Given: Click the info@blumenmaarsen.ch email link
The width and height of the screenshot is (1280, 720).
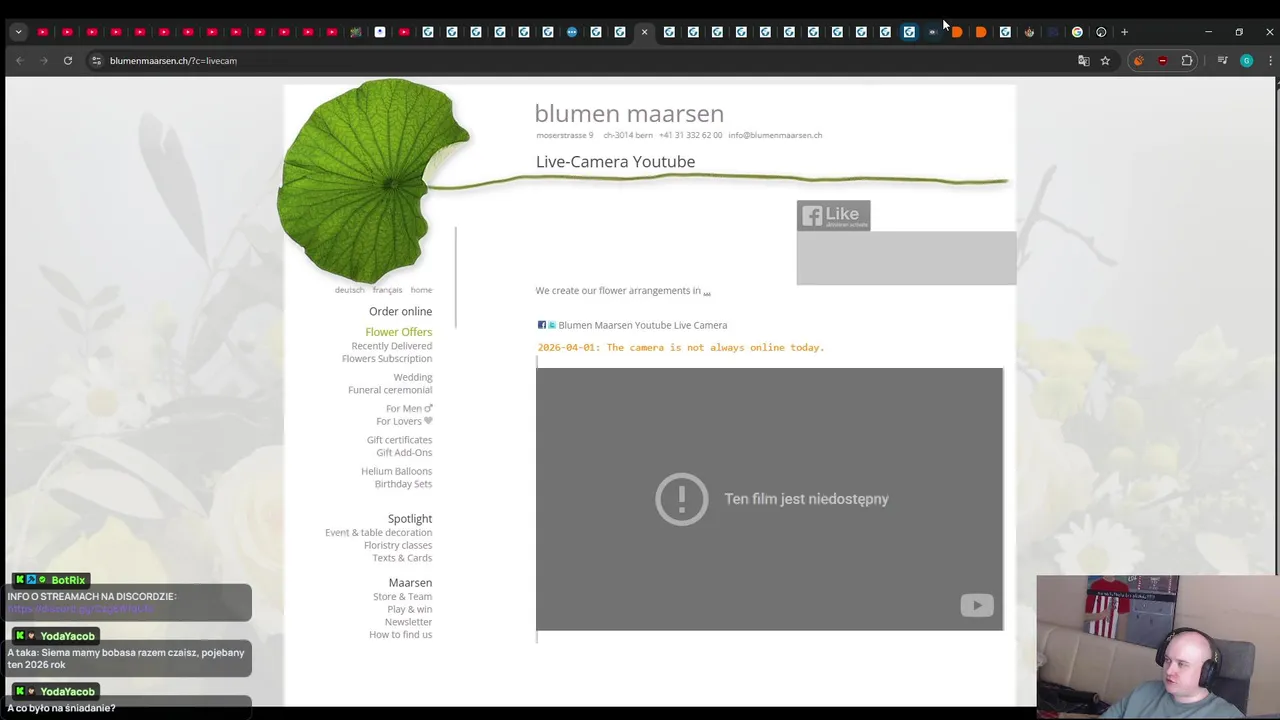Looking at the screenshot, I should pos(775,135).
